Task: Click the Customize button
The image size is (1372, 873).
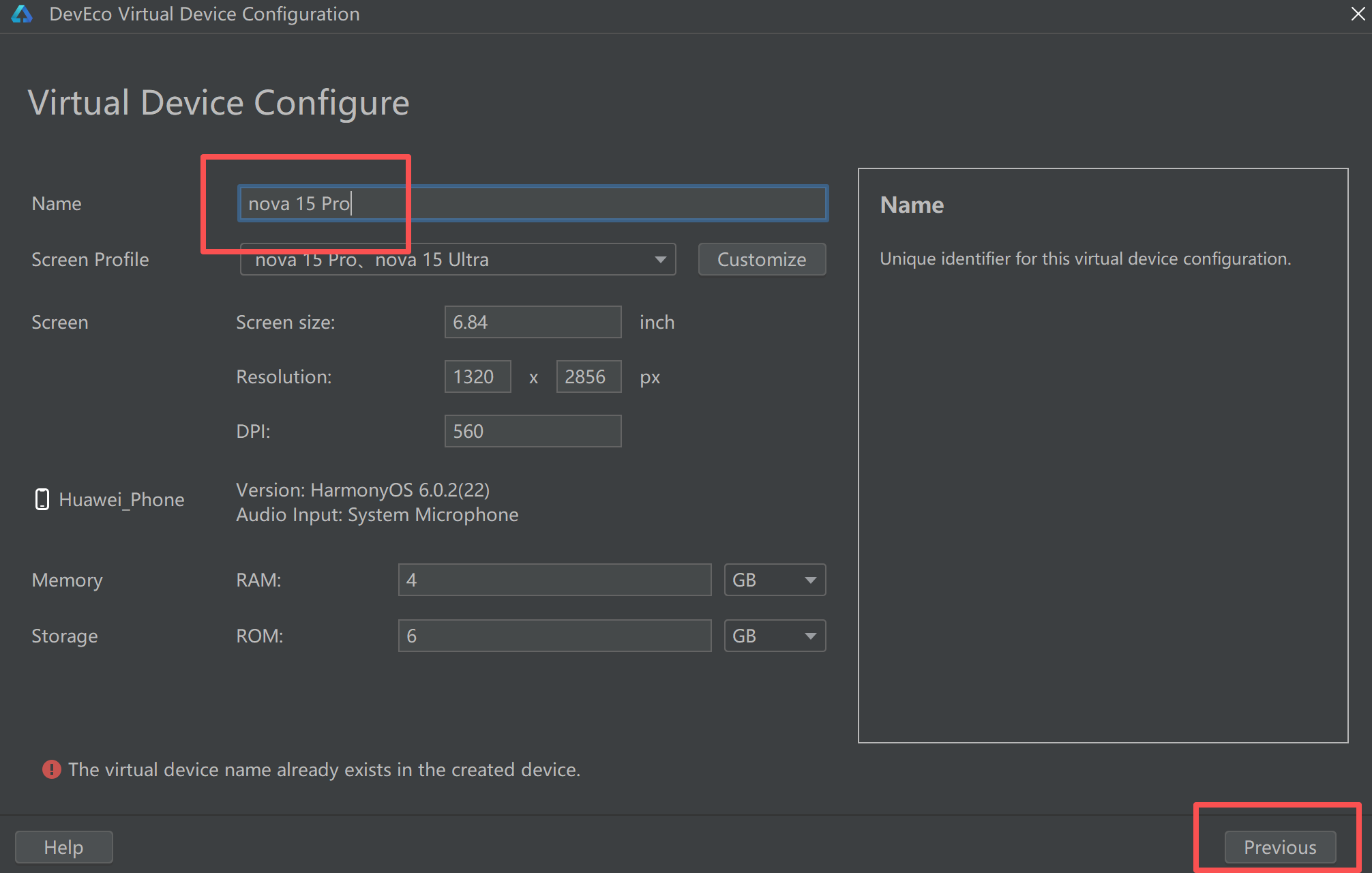Action: pyautogui.click(x=761, y=259)
